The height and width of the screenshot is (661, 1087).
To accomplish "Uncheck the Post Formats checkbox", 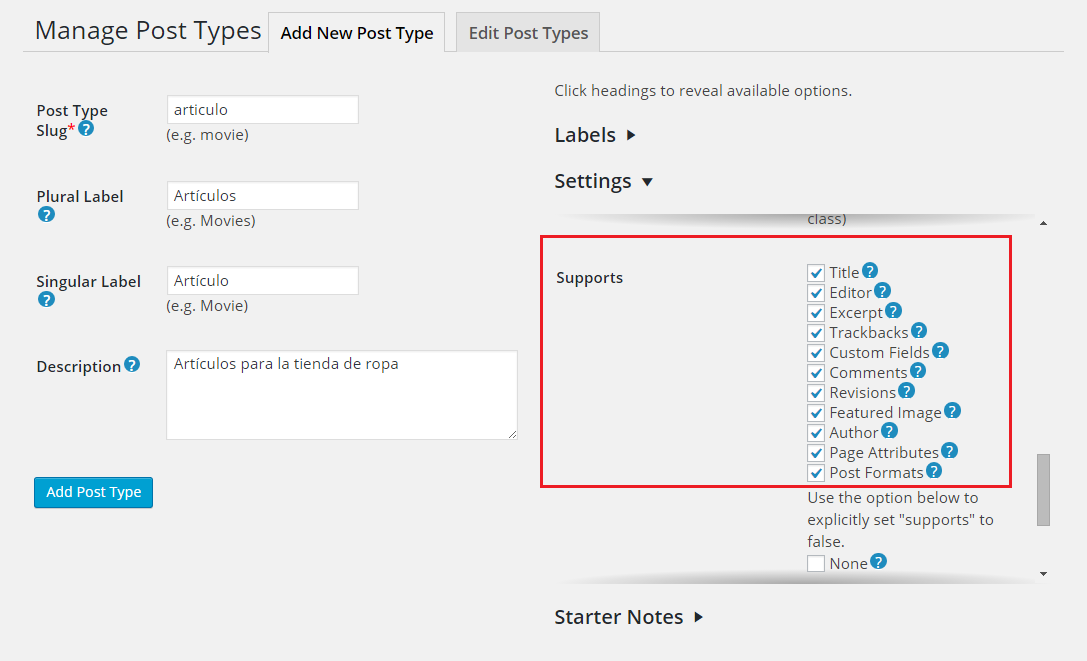I will [x=816, y=474].
